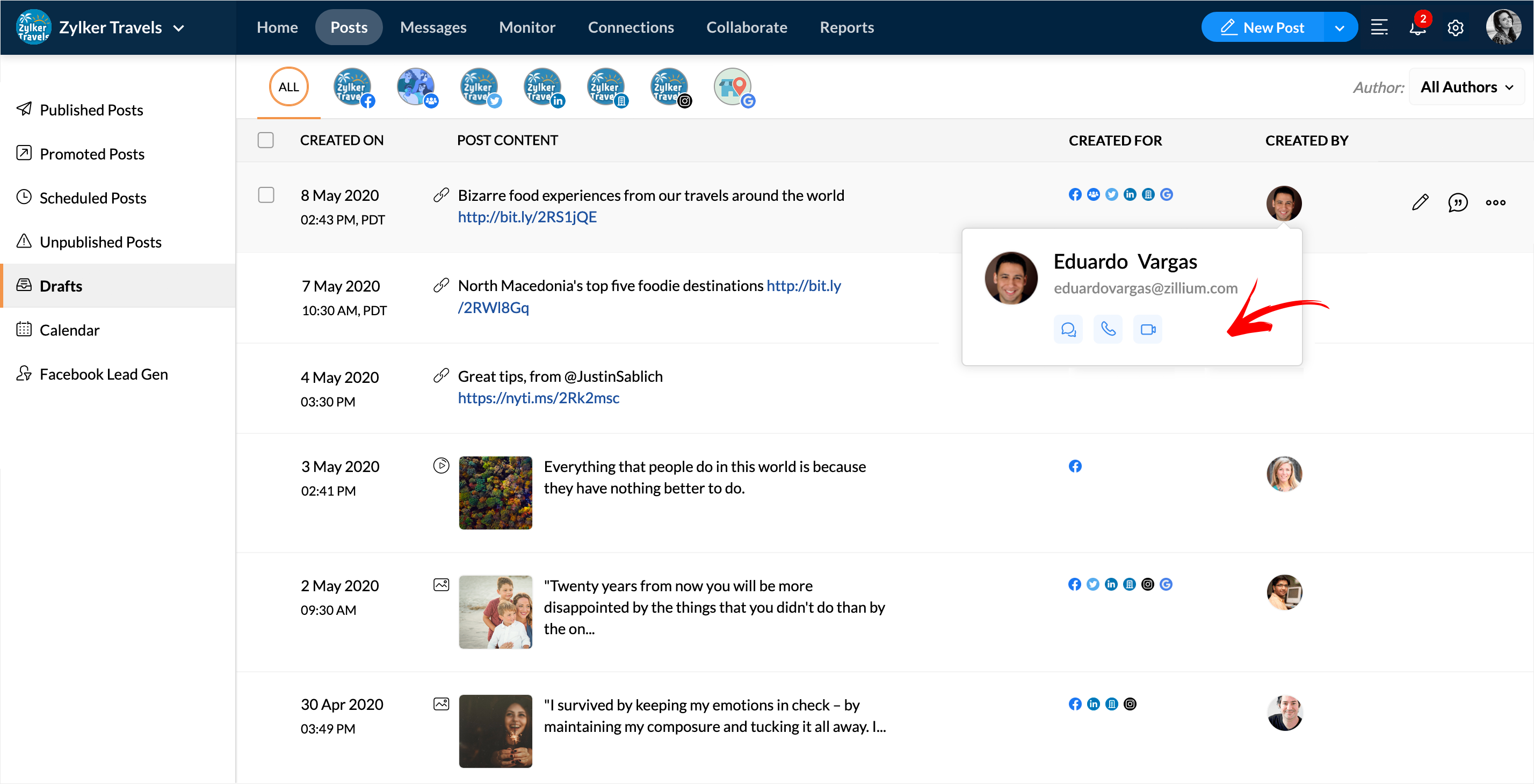Viewport: 1534px width, 784px height.
Task: Open the notifications bell
Action: [x=1417, y=27]
